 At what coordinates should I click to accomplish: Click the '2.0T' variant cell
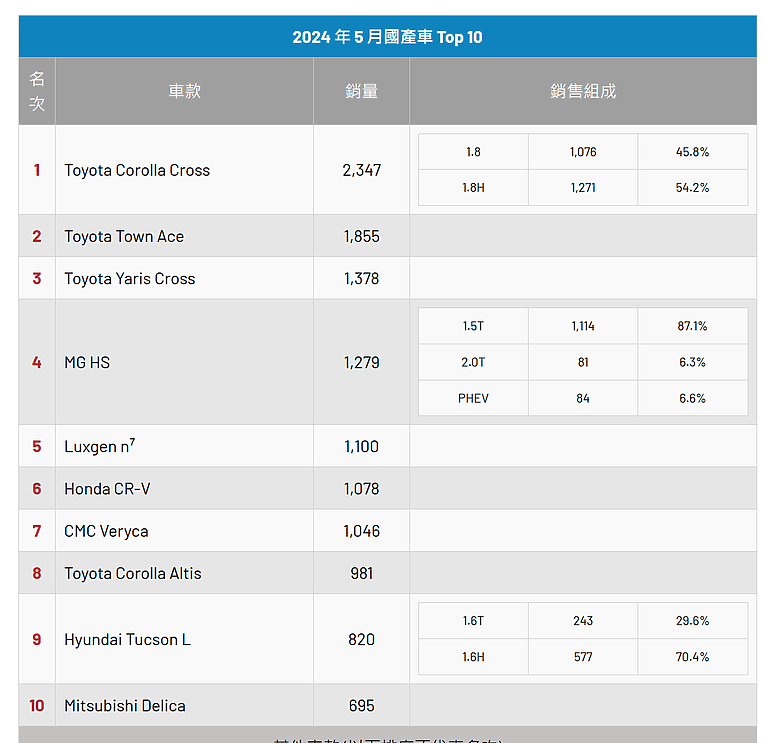click(473, 362)
